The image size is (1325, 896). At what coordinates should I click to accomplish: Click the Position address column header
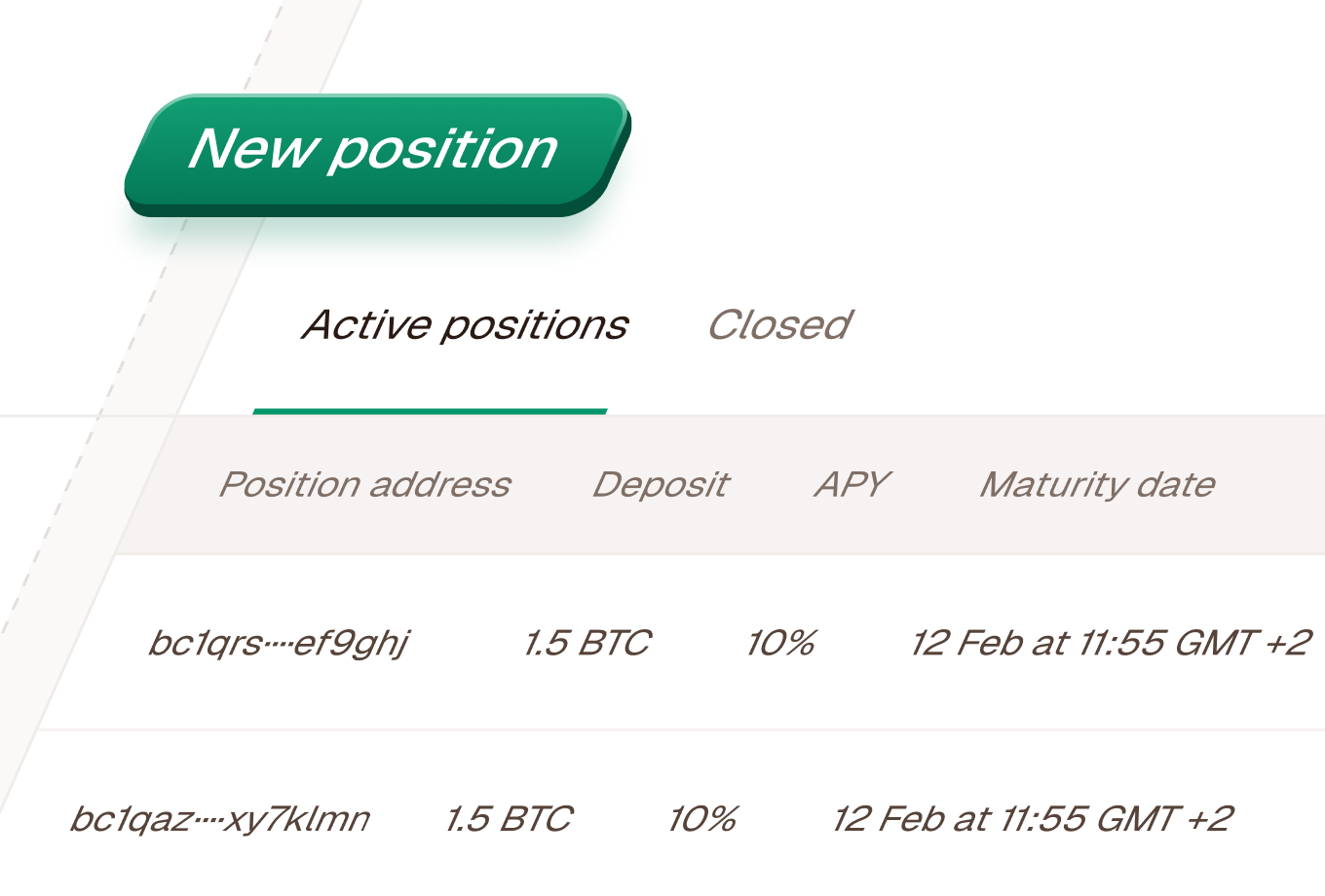[x=364, y=484]
